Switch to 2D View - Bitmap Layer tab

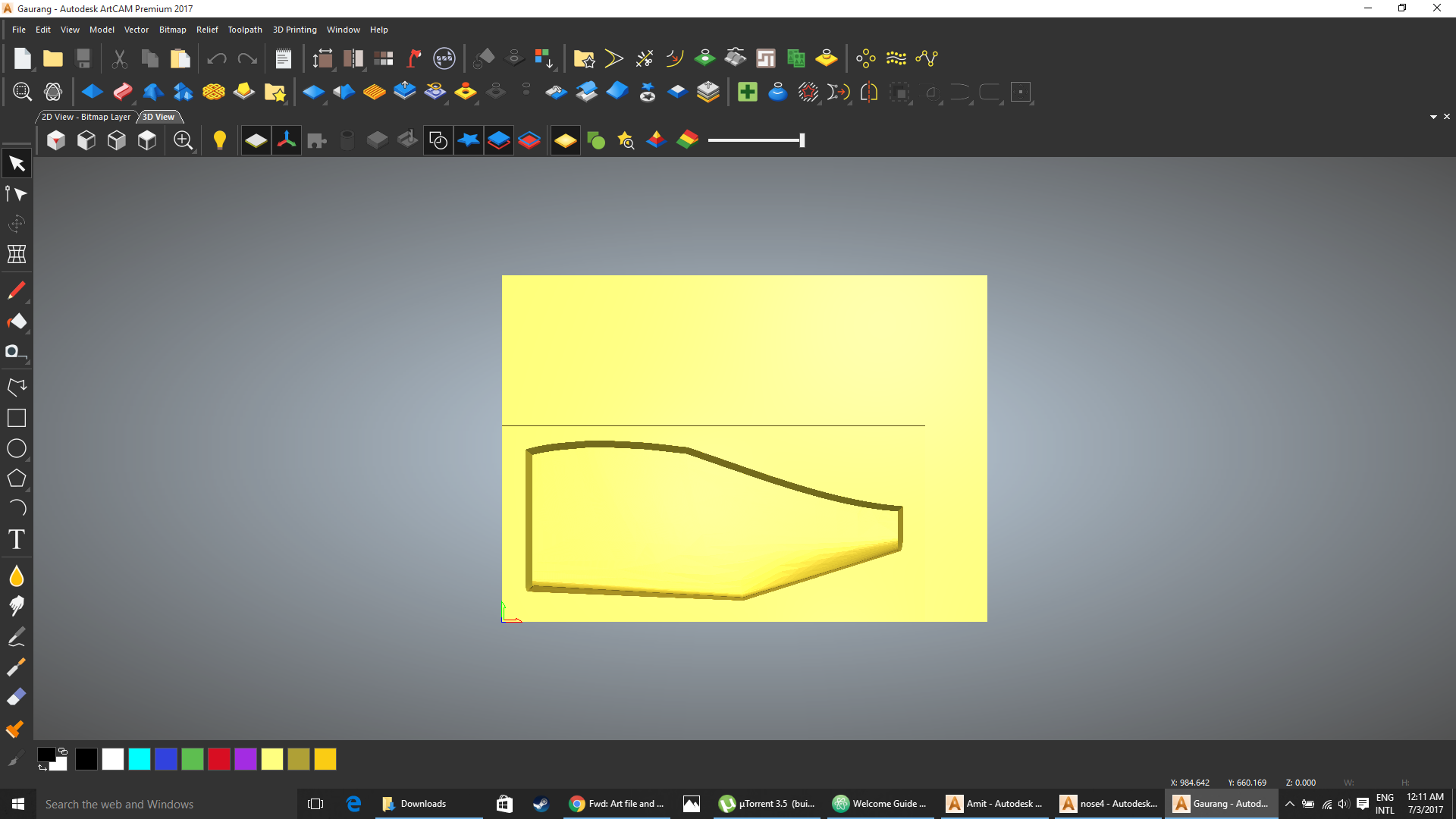86,117
